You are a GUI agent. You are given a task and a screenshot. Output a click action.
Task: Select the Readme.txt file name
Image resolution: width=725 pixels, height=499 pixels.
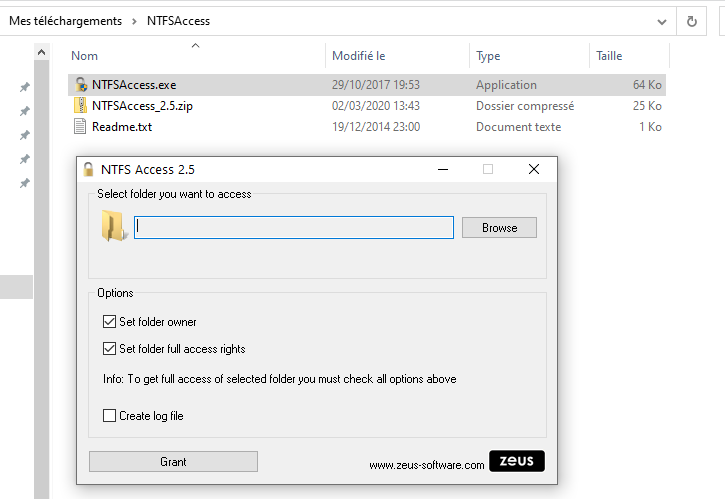click(122, 127)
